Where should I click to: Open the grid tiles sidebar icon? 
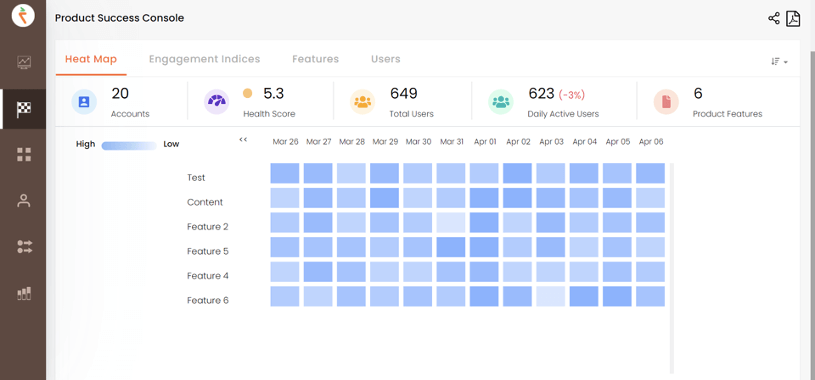(24, 154)
